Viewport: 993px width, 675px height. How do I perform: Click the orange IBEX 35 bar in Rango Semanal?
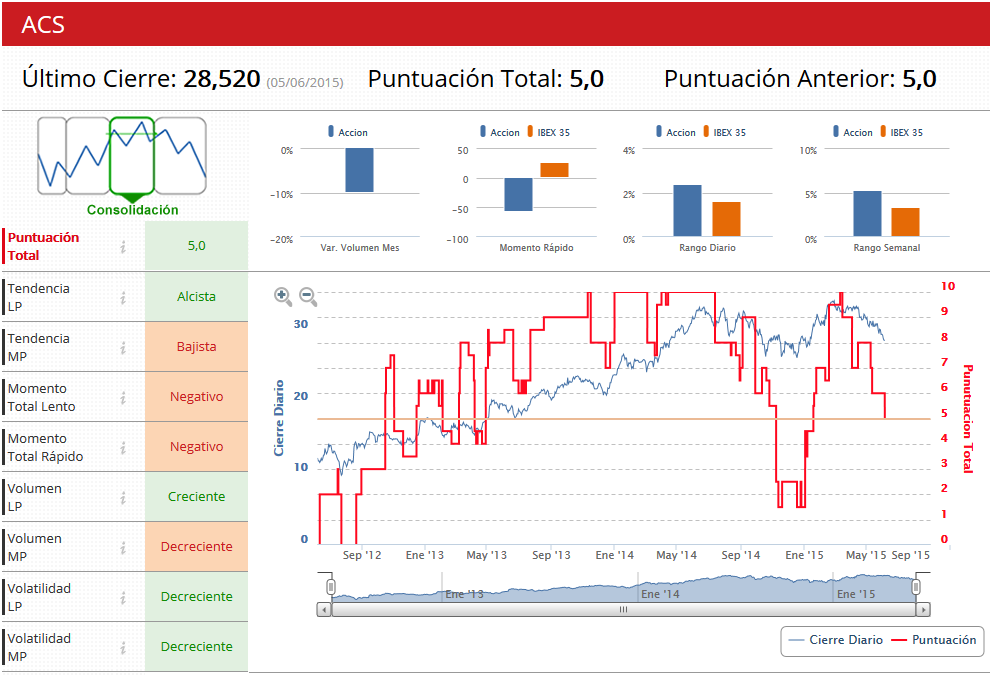click(x=906, y=222)
